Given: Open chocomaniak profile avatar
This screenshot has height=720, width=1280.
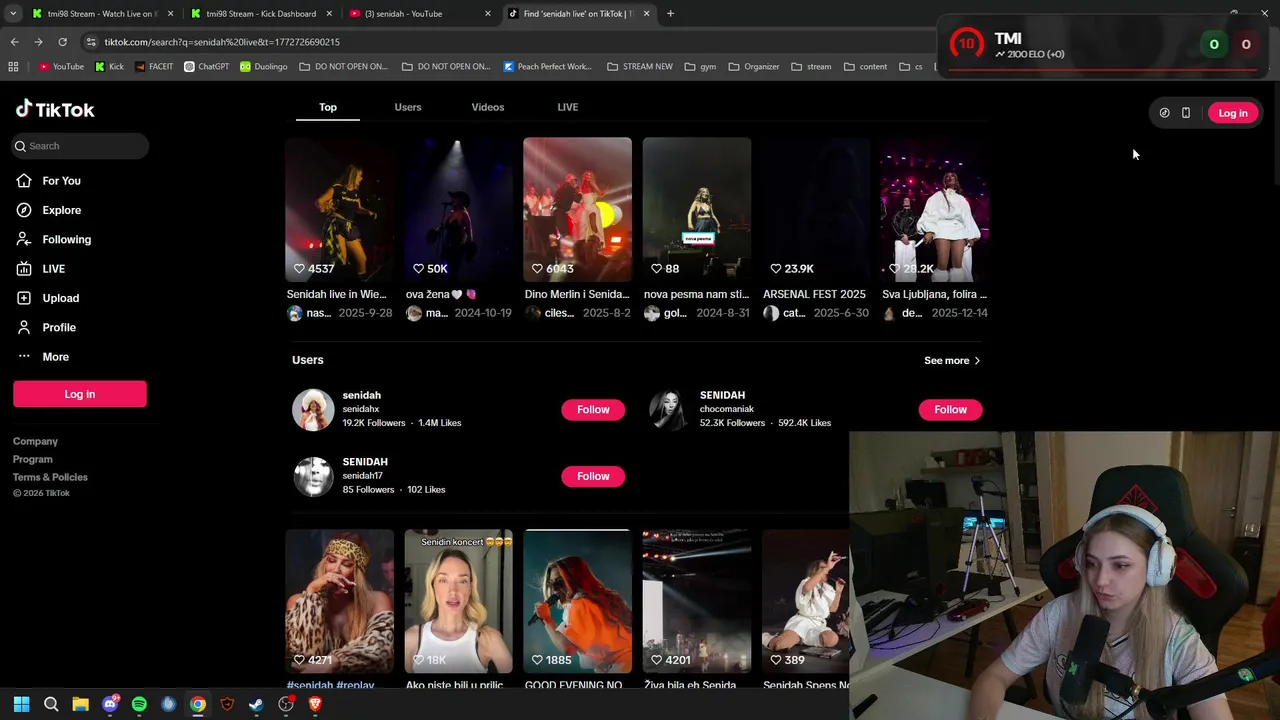Looking at the screenshot, I should coord(670,410).
